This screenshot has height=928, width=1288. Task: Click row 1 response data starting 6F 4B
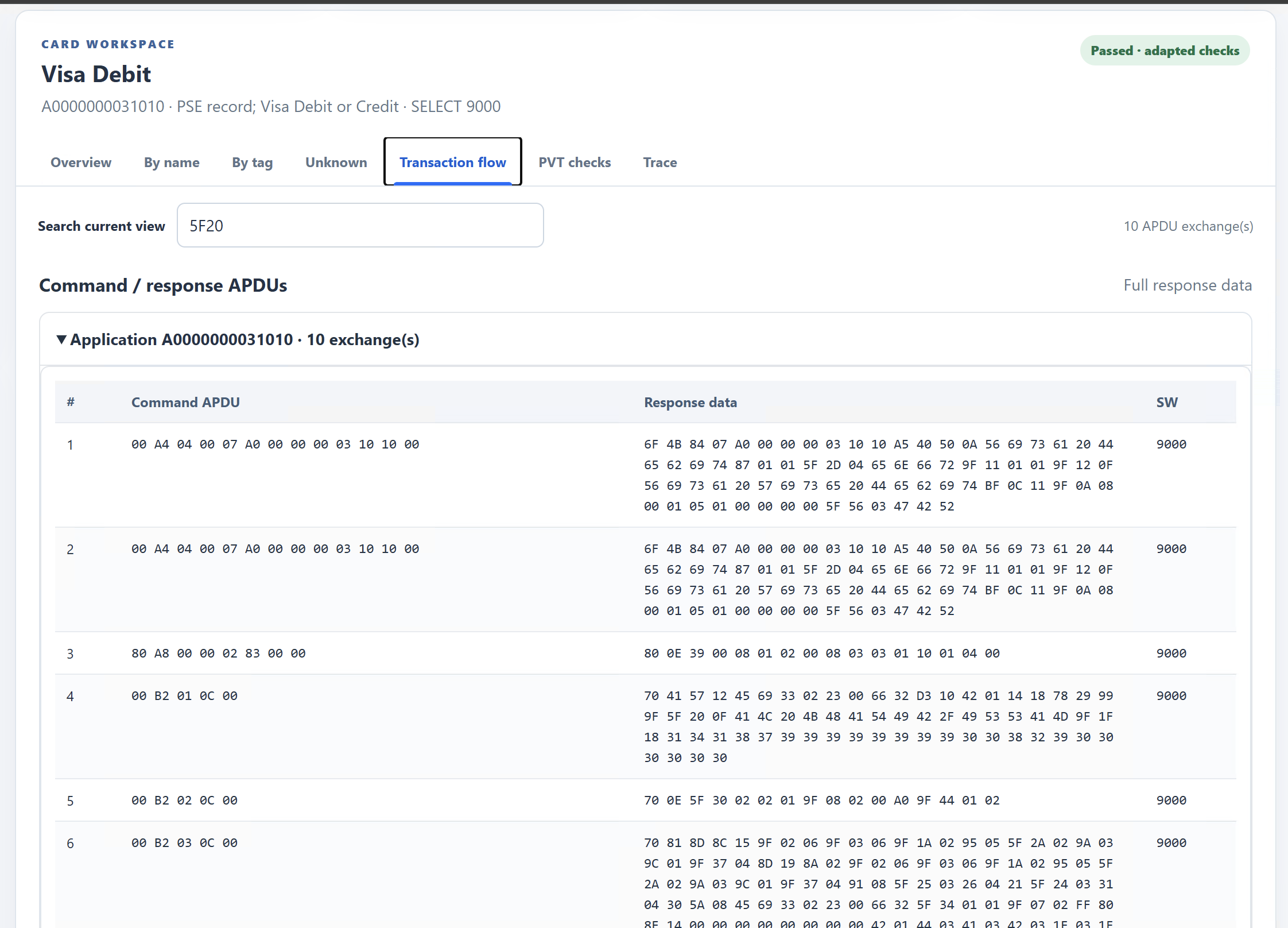pos(879,475)
